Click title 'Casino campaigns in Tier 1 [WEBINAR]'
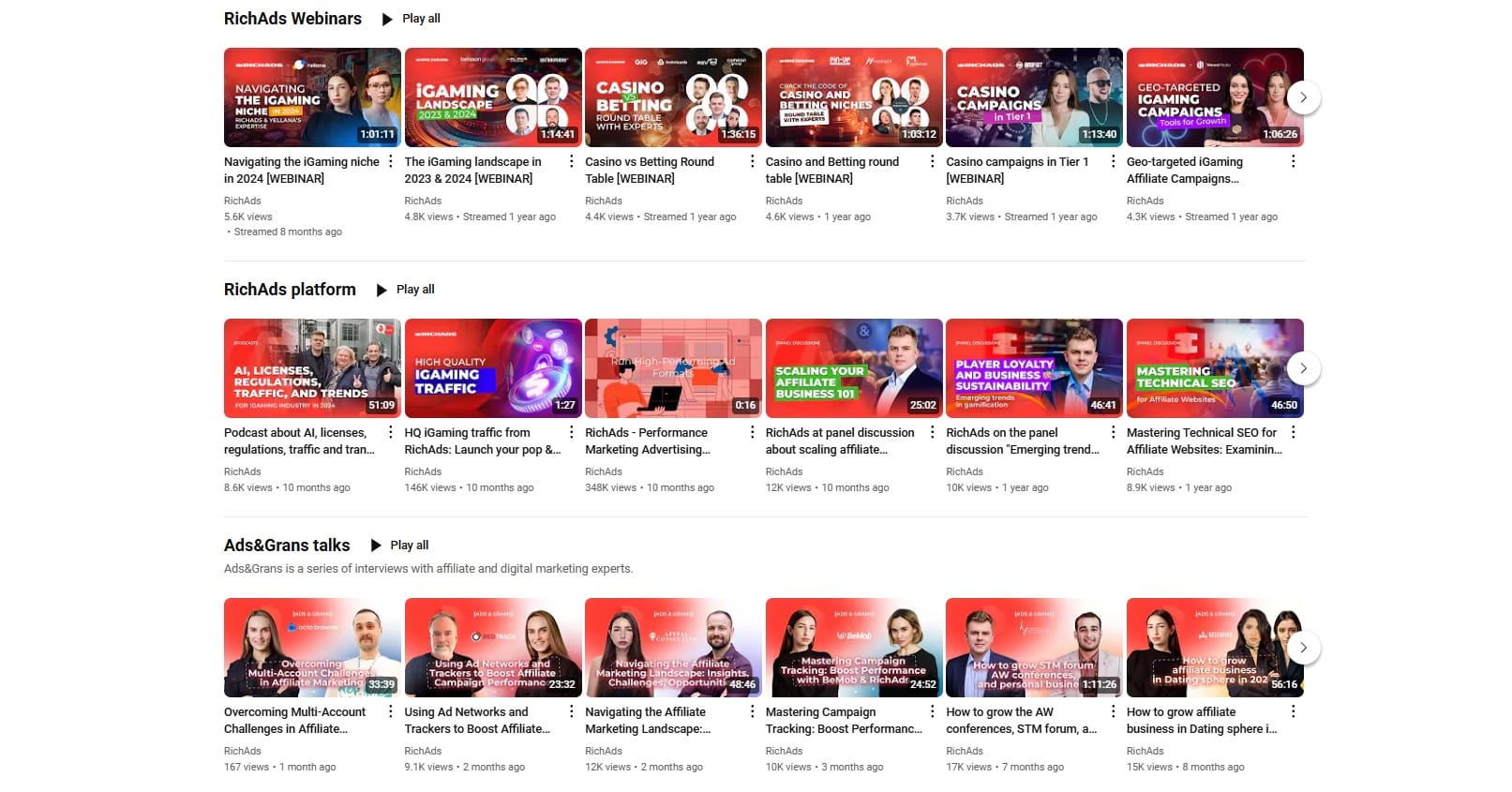 [x=1017, y=170]
